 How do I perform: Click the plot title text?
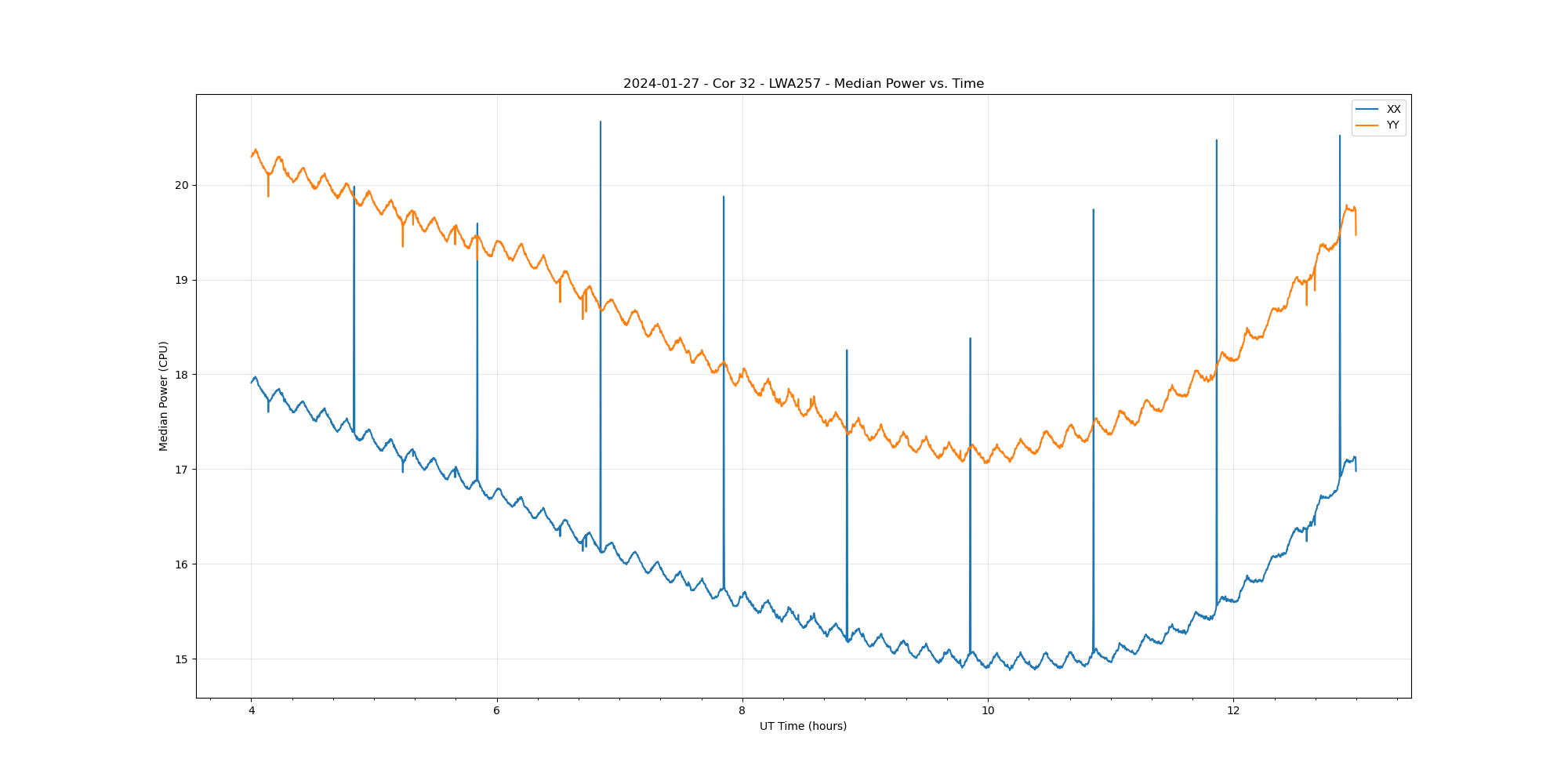[x=803, y=84]
